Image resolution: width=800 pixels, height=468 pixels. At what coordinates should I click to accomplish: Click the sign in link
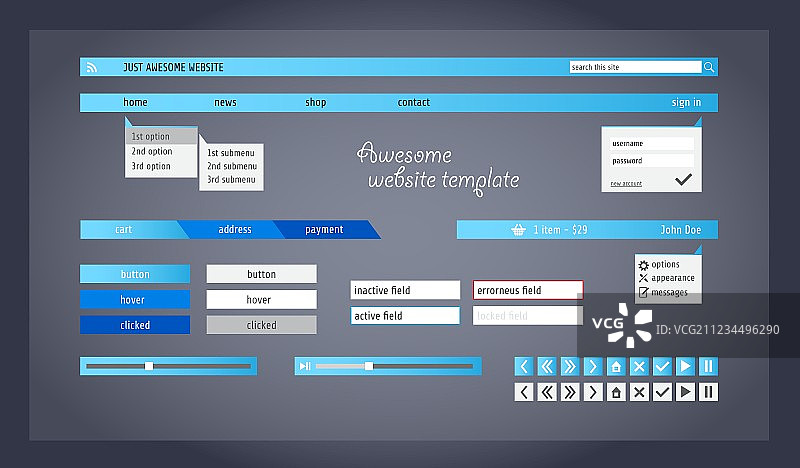coord(686,103)
